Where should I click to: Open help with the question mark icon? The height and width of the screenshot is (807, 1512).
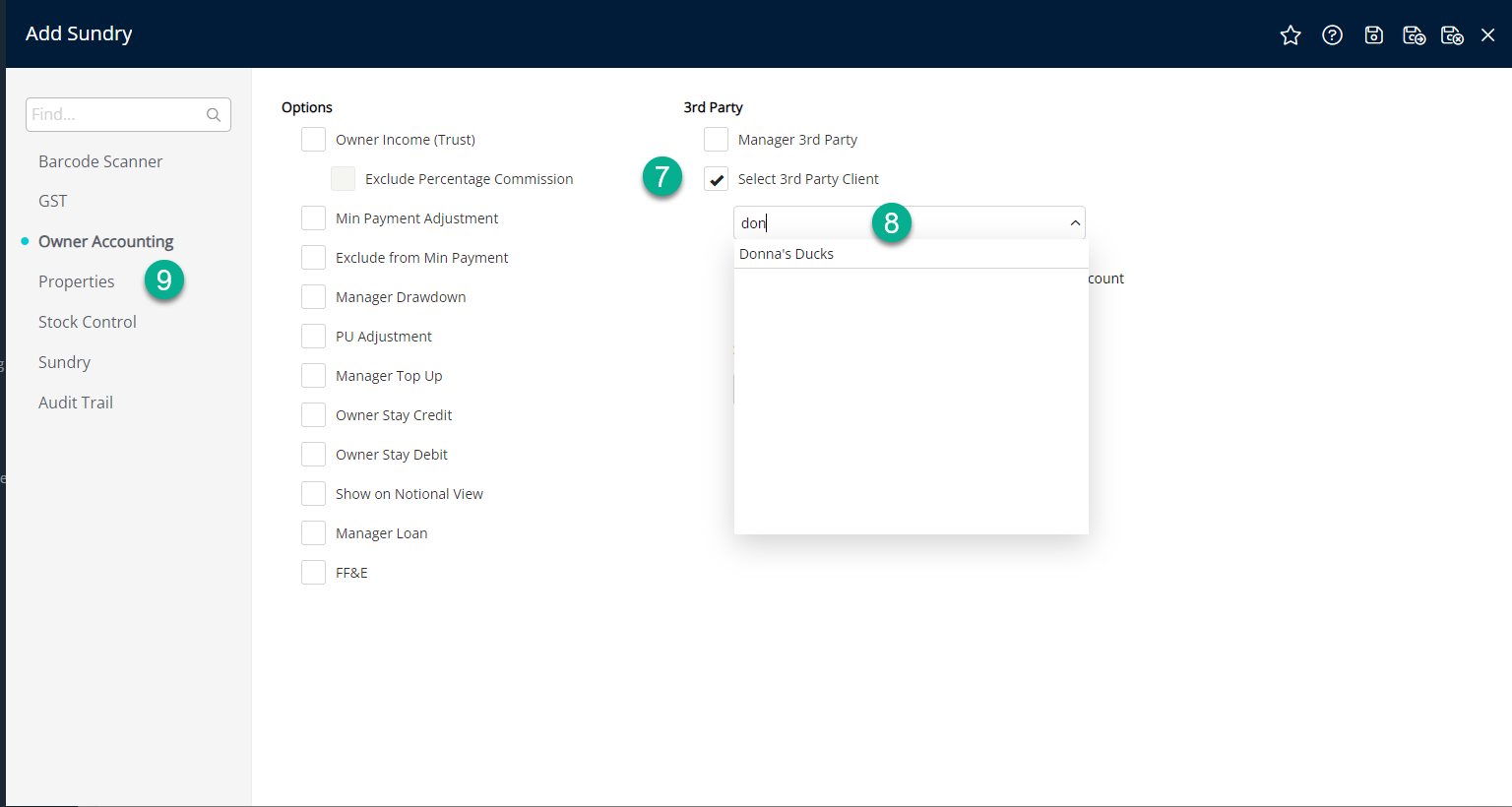coord(1332,35)
